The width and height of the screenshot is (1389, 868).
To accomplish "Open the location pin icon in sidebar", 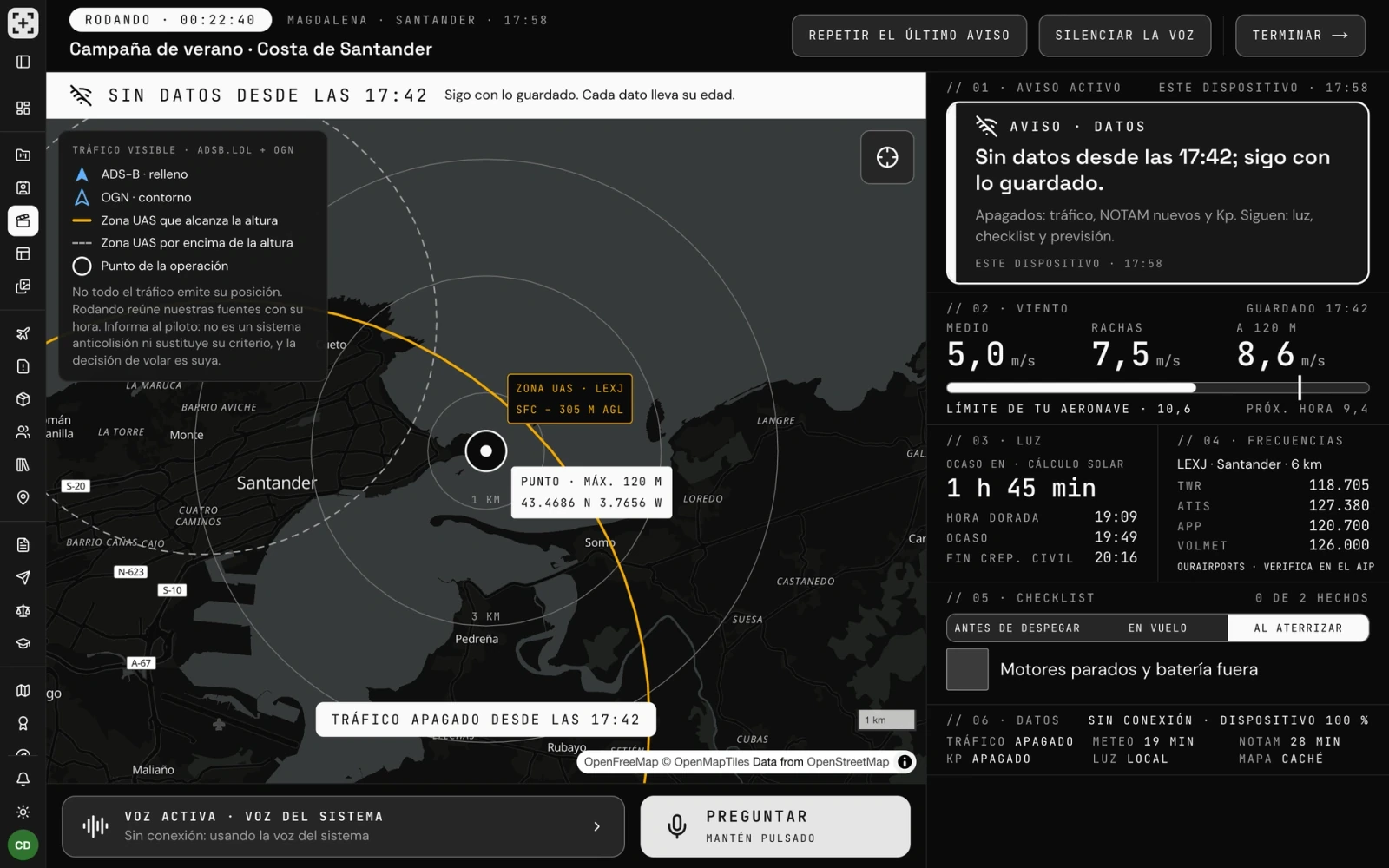I will (x=23, y=497).
